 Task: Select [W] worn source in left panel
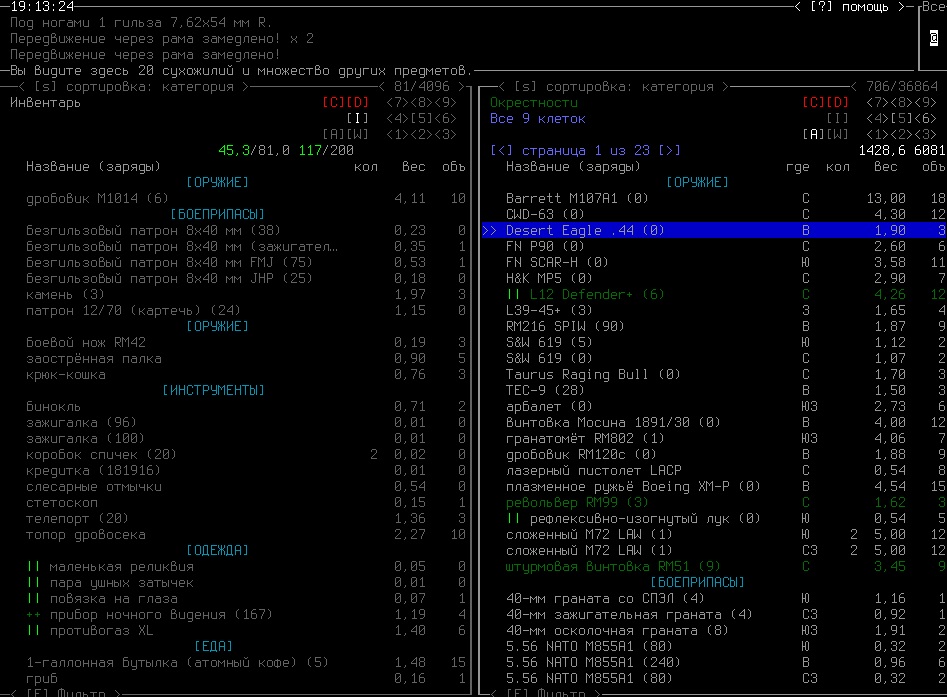click(x=357, y=135)
